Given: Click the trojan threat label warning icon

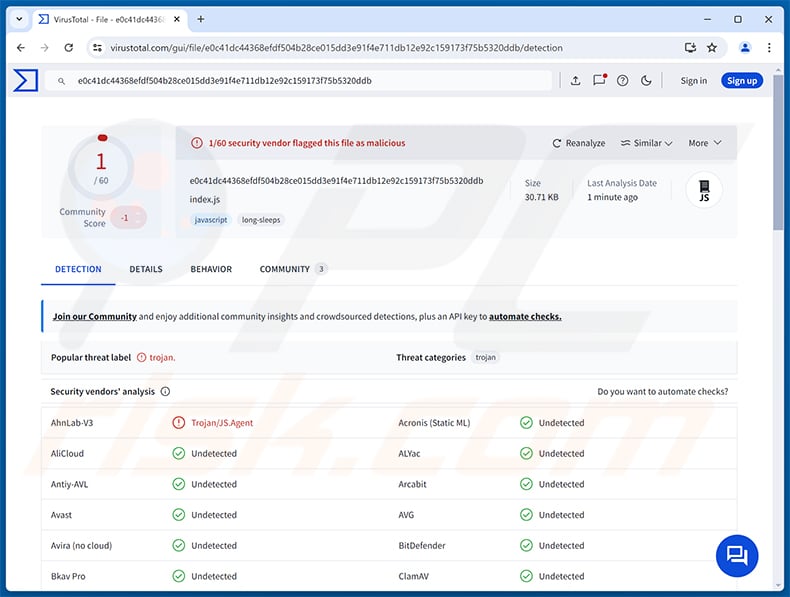Looking at the screenshot, I should pyautogui.click(x=142, y=357).
